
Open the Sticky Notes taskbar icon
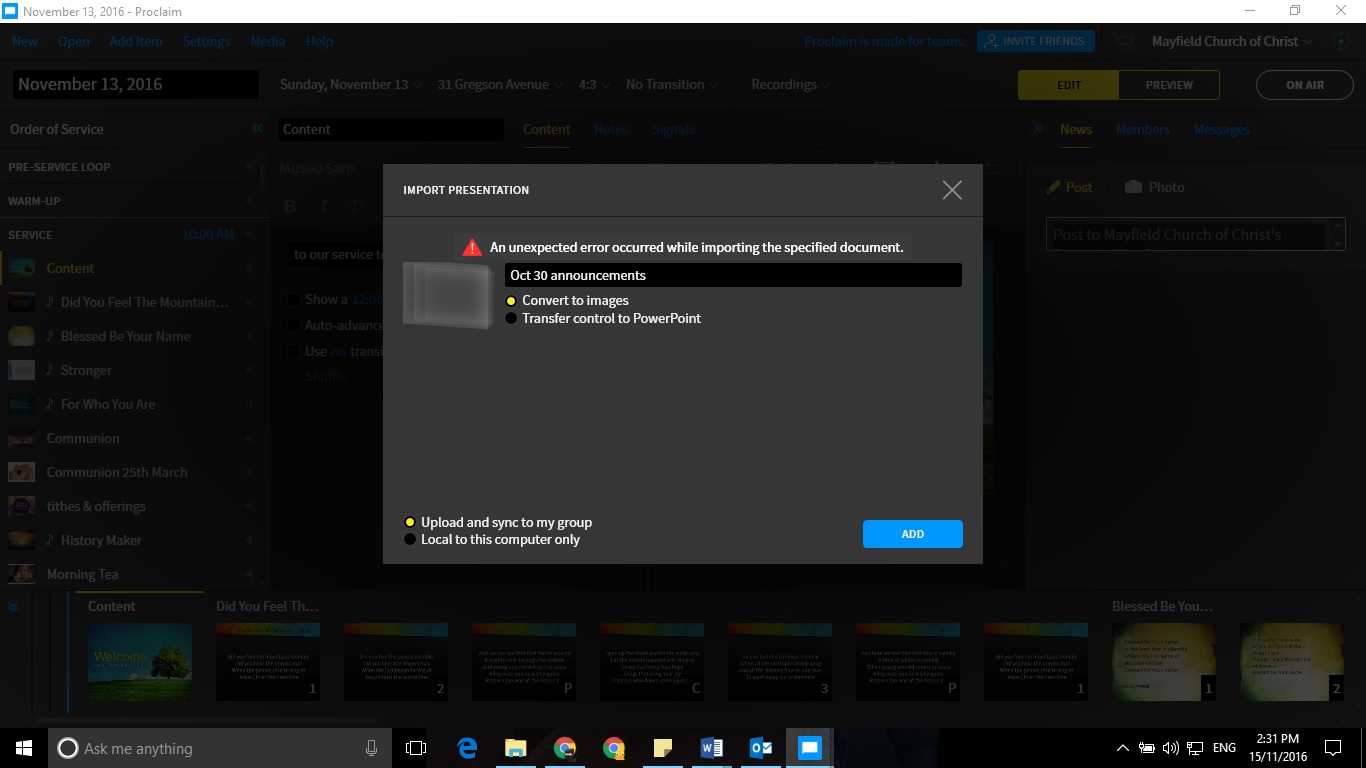[x=663, y=748]
